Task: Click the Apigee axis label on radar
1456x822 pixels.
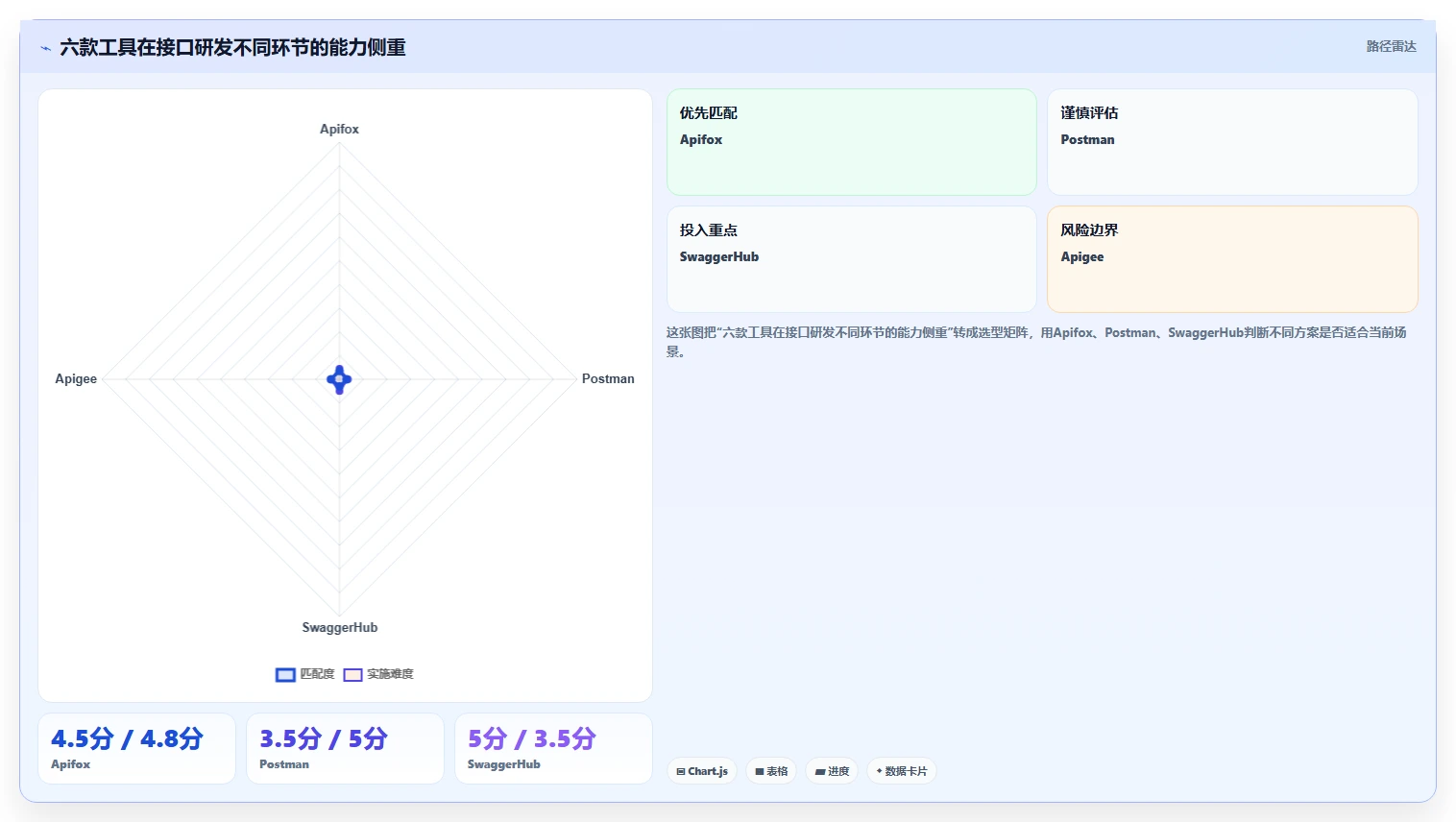Action: 76,378
